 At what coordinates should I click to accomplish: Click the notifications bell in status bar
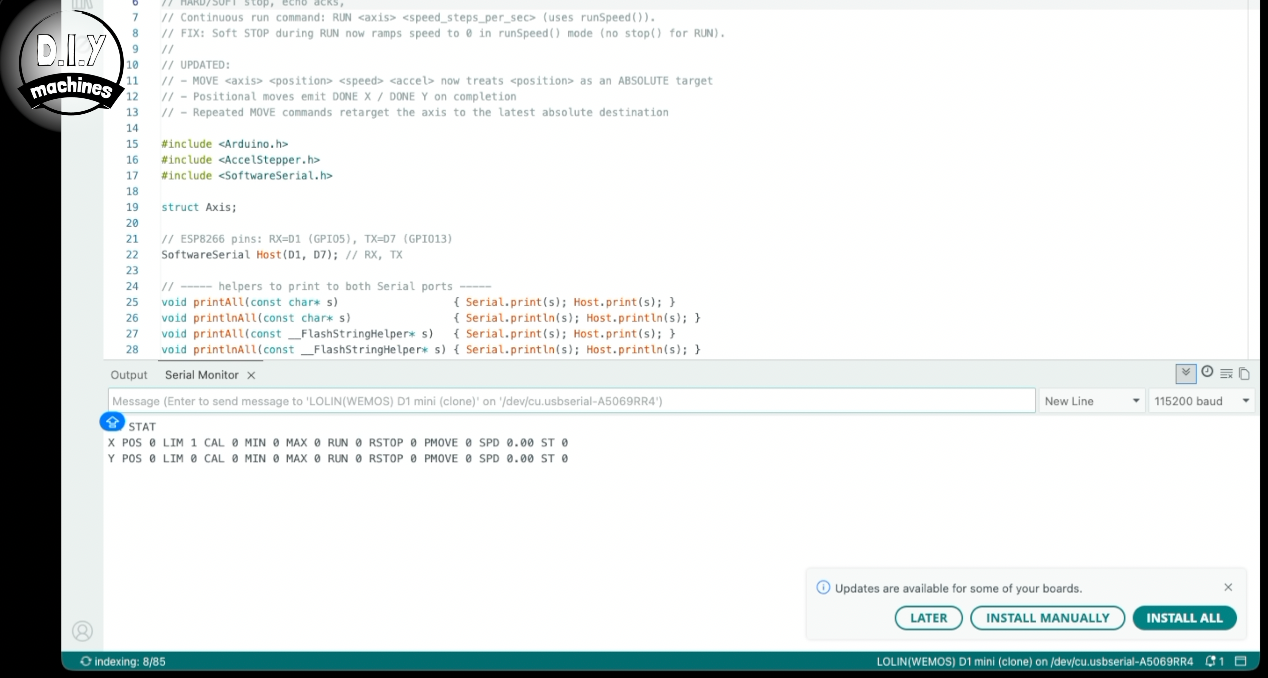click(x=1215, y=662)
